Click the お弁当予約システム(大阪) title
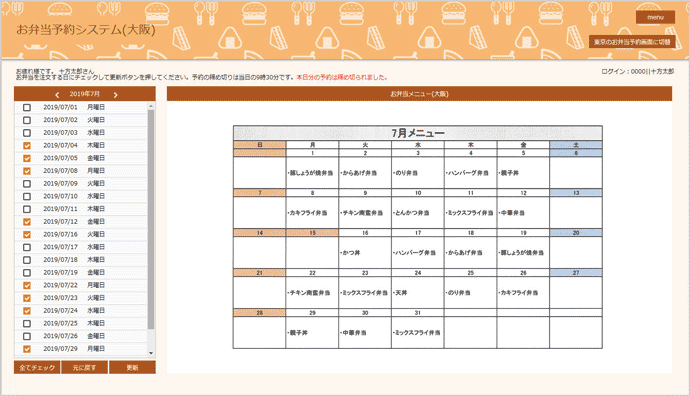Viewport: 690px width, 396px height. click(86, 29)
